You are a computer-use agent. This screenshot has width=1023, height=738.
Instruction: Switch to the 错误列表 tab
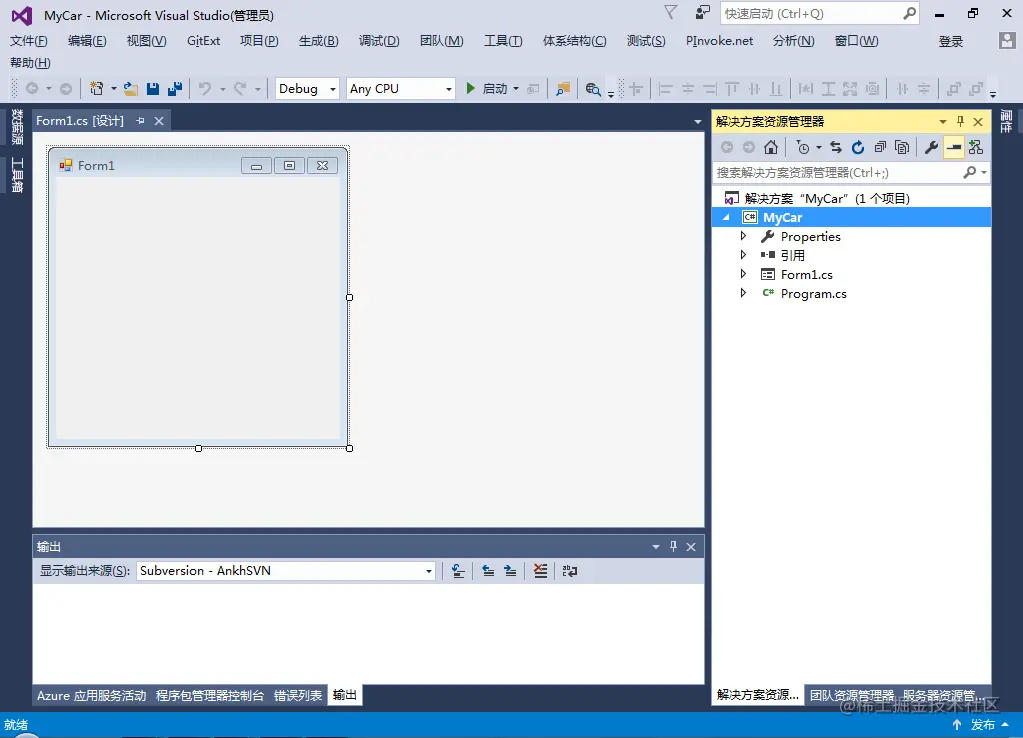298,695
